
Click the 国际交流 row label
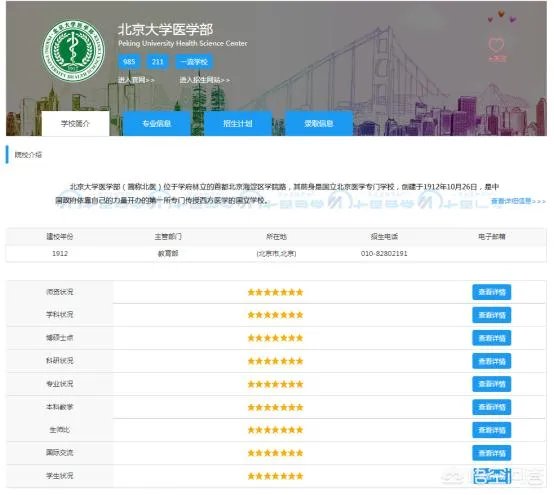60,453
